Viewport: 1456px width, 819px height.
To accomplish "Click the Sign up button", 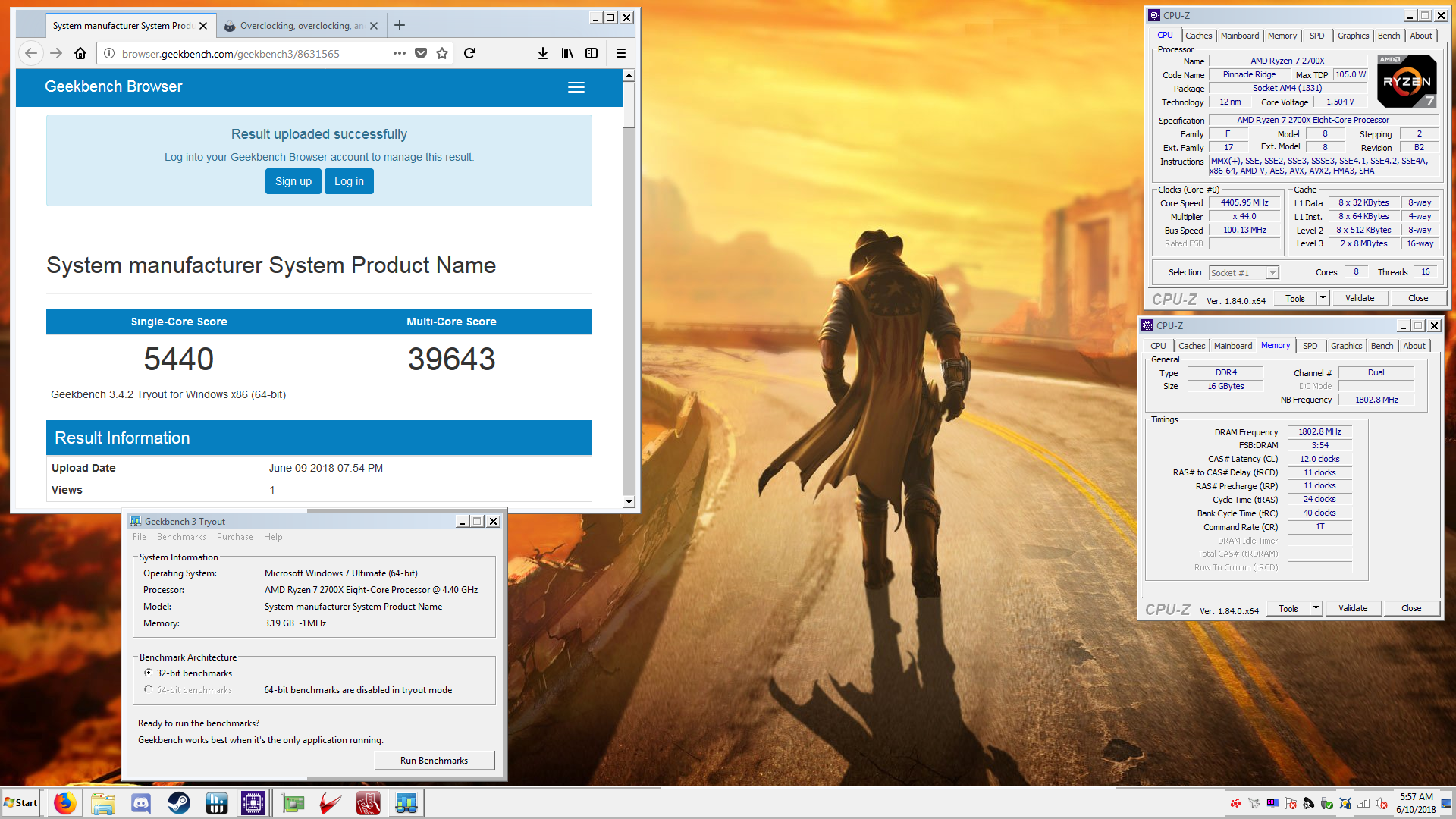I will click(293, 181).
